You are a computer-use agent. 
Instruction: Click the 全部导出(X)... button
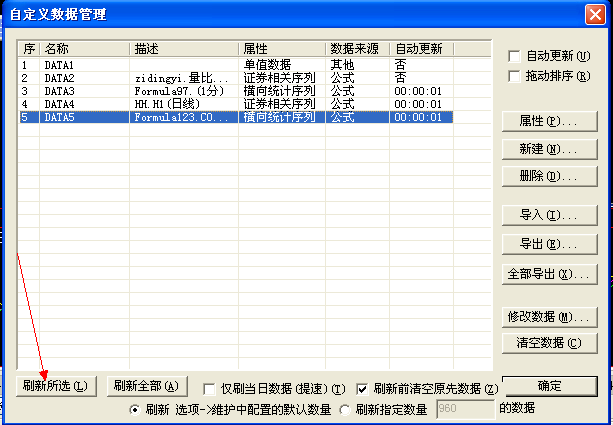point(550,274)
